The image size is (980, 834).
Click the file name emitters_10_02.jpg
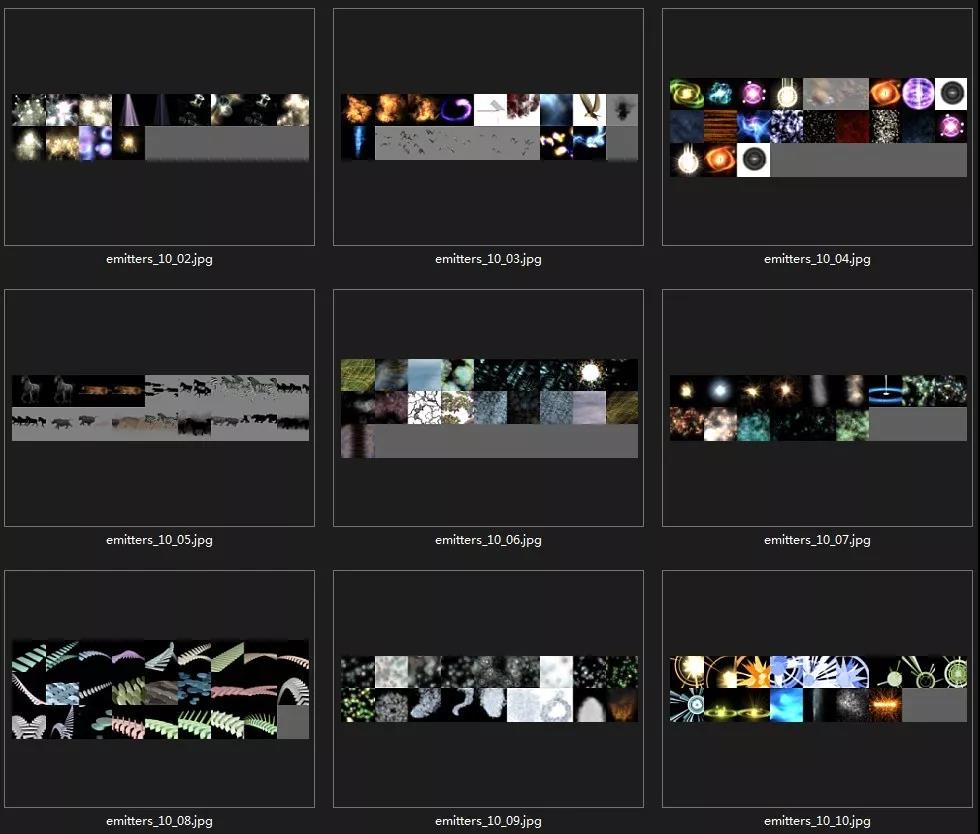tap(159, 259)
